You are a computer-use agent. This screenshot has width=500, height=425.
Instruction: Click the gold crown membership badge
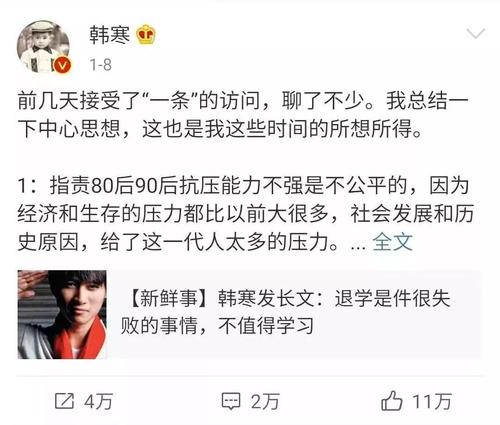coord(146,34)
